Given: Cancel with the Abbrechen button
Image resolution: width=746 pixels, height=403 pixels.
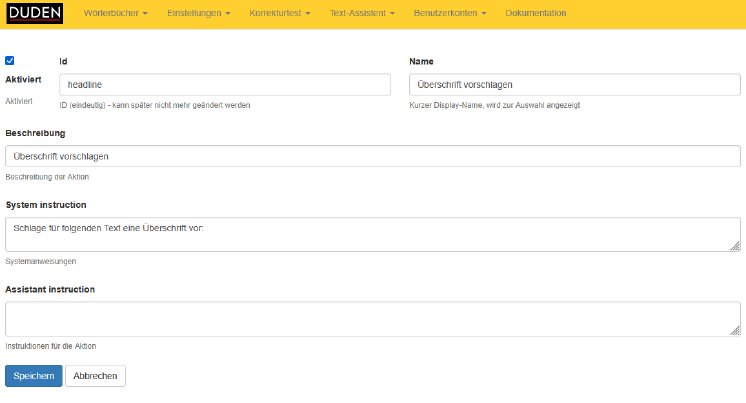Looking at the screenshot, I should (x=95, y=376).
